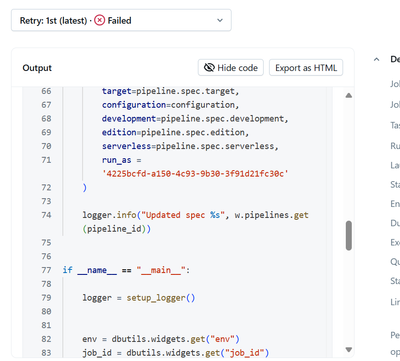Click line number 74
400x361 pixels.
click(x=46, y=215)
